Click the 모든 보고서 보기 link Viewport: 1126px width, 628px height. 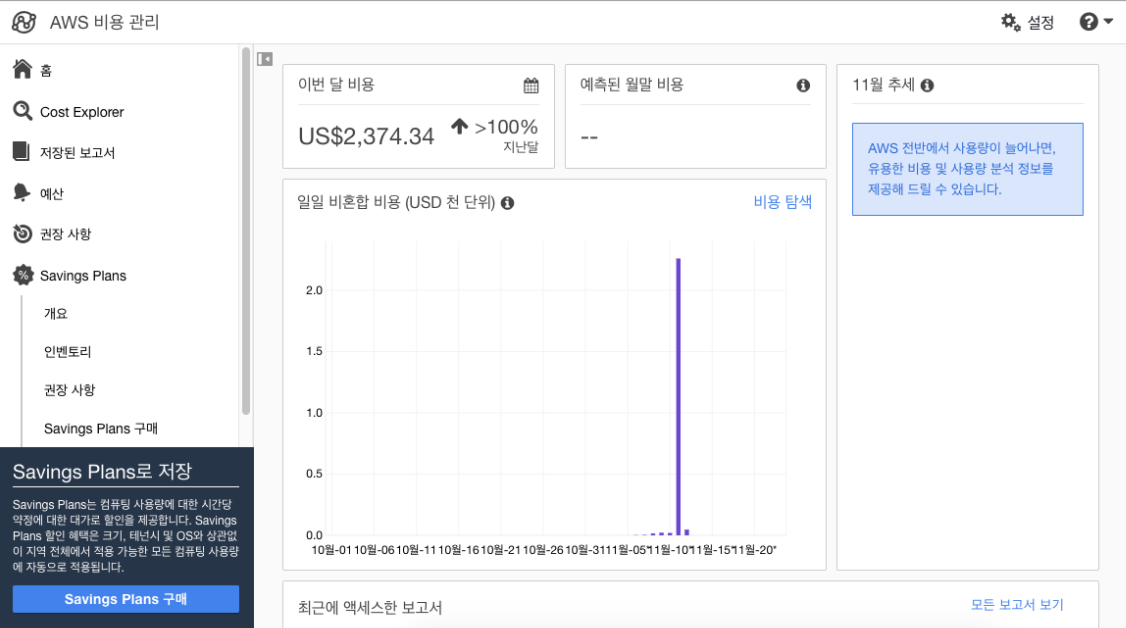pyautogui.click(x=1017, y=604)
